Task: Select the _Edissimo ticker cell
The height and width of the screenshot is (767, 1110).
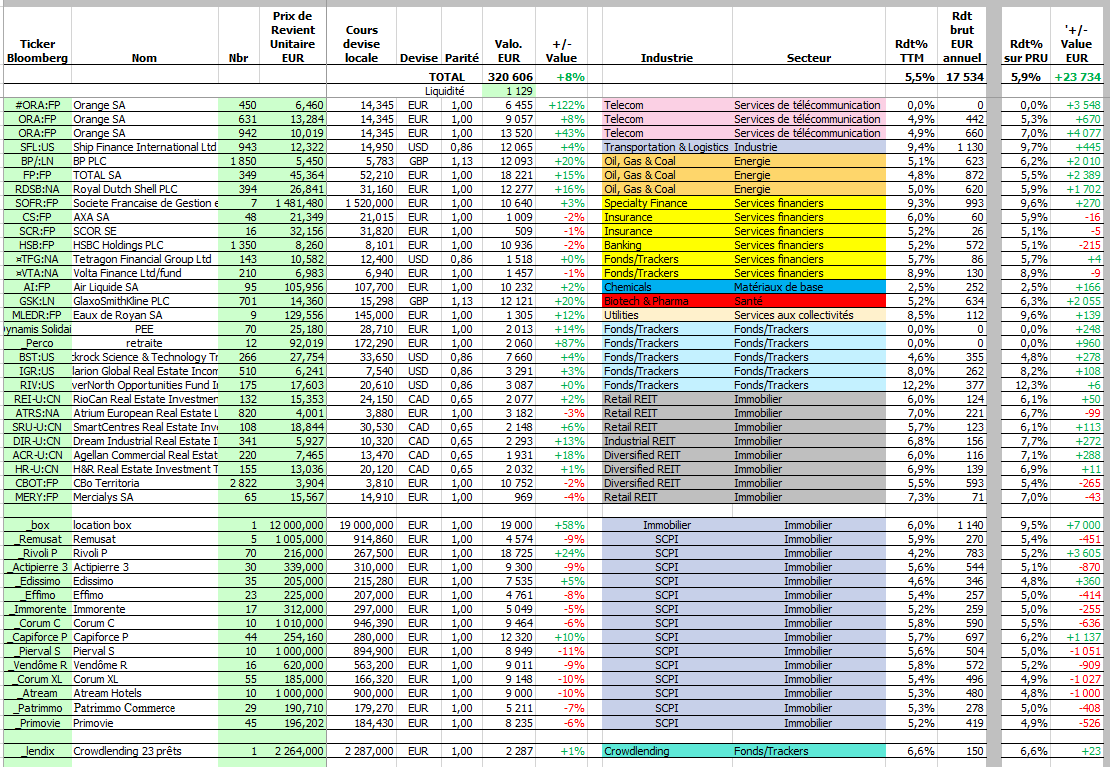Action: point(38,581)
